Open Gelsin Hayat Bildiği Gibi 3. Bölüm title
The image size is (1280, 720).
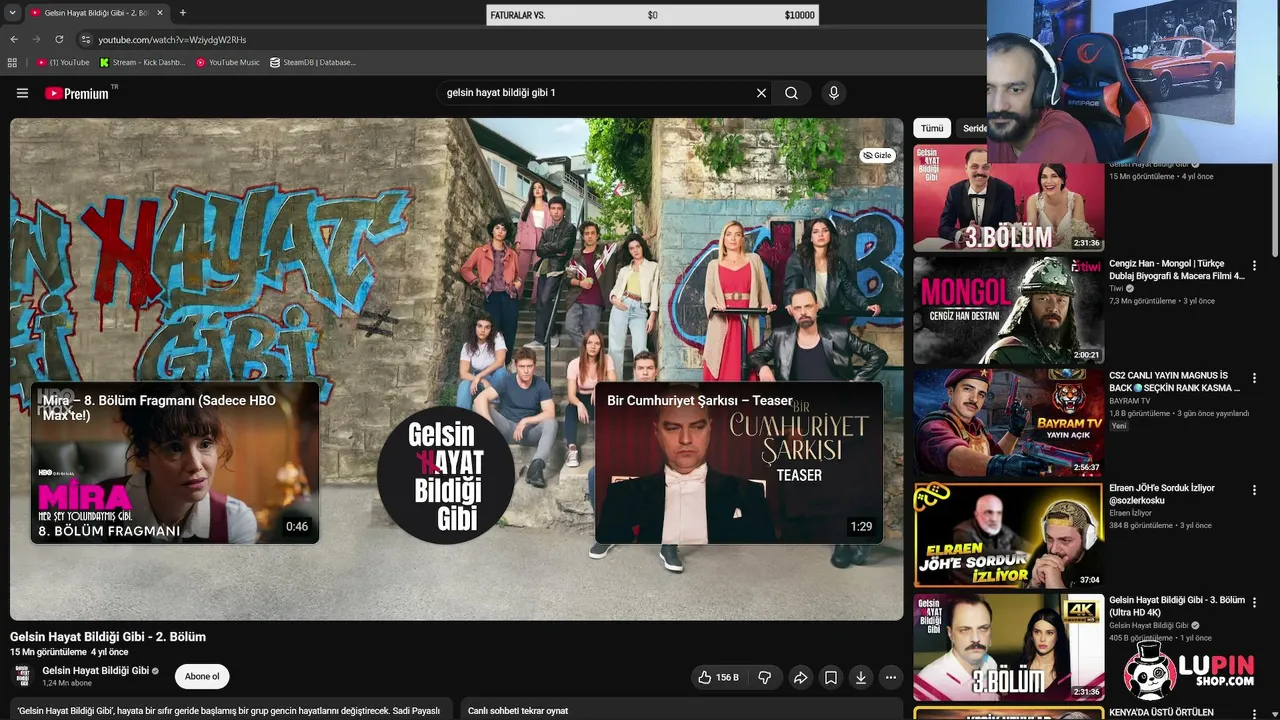(1177, 606)
